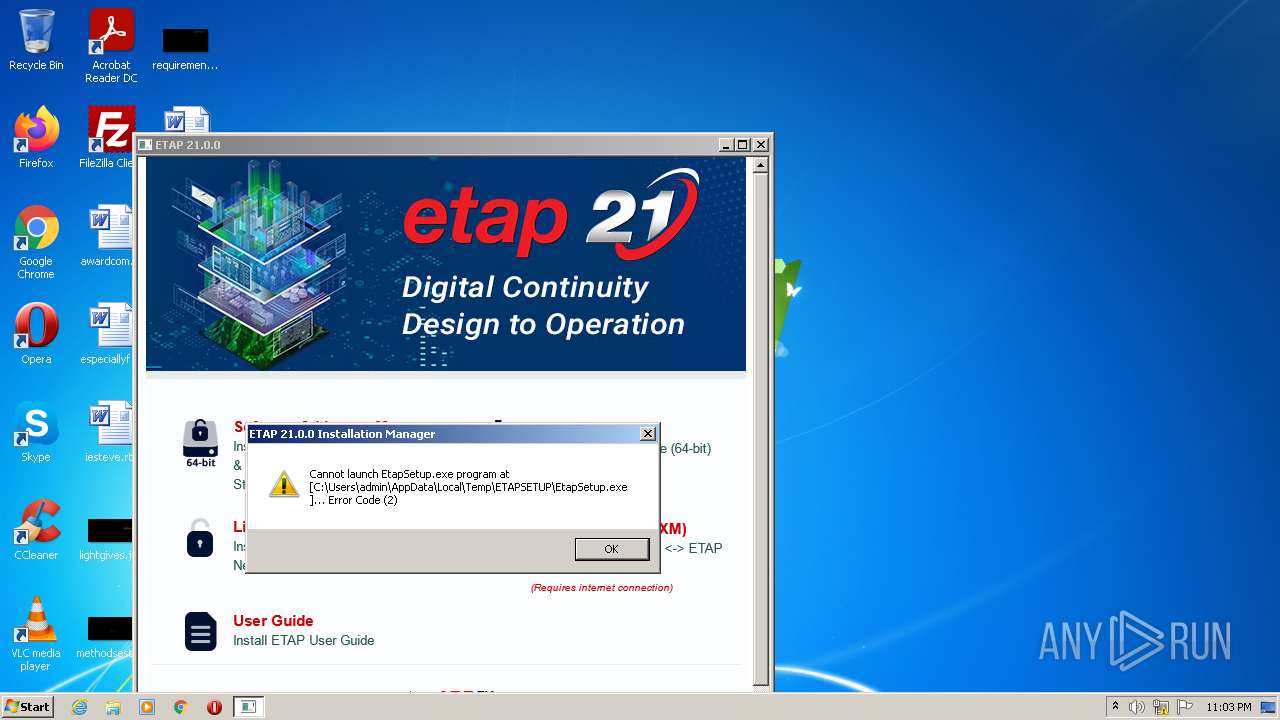Image resolution: width=1280 pixels, height=720 pixels.
Task: Open the User Guide link
Action: click(273, 621)
